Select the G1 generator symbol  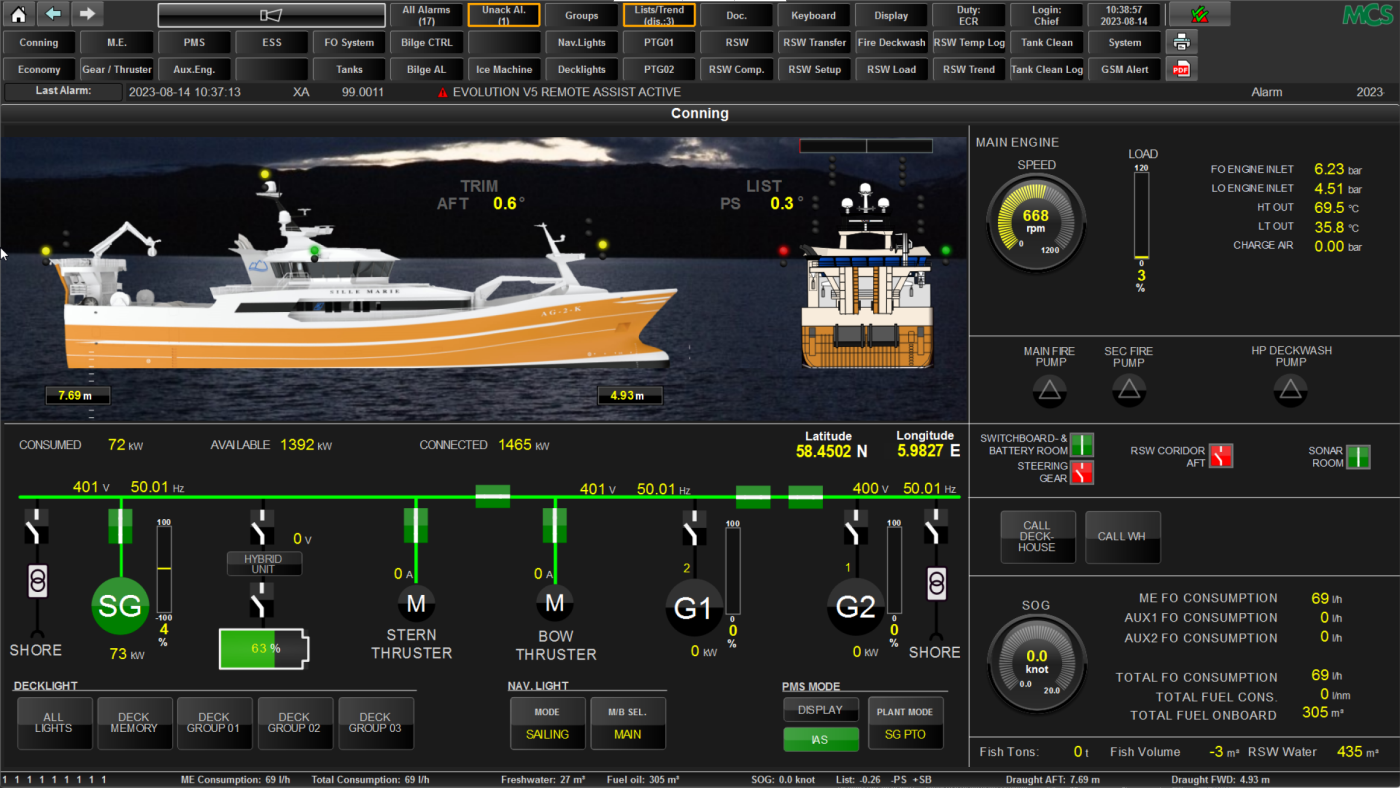pyautogui.click(x=692, y=608)
